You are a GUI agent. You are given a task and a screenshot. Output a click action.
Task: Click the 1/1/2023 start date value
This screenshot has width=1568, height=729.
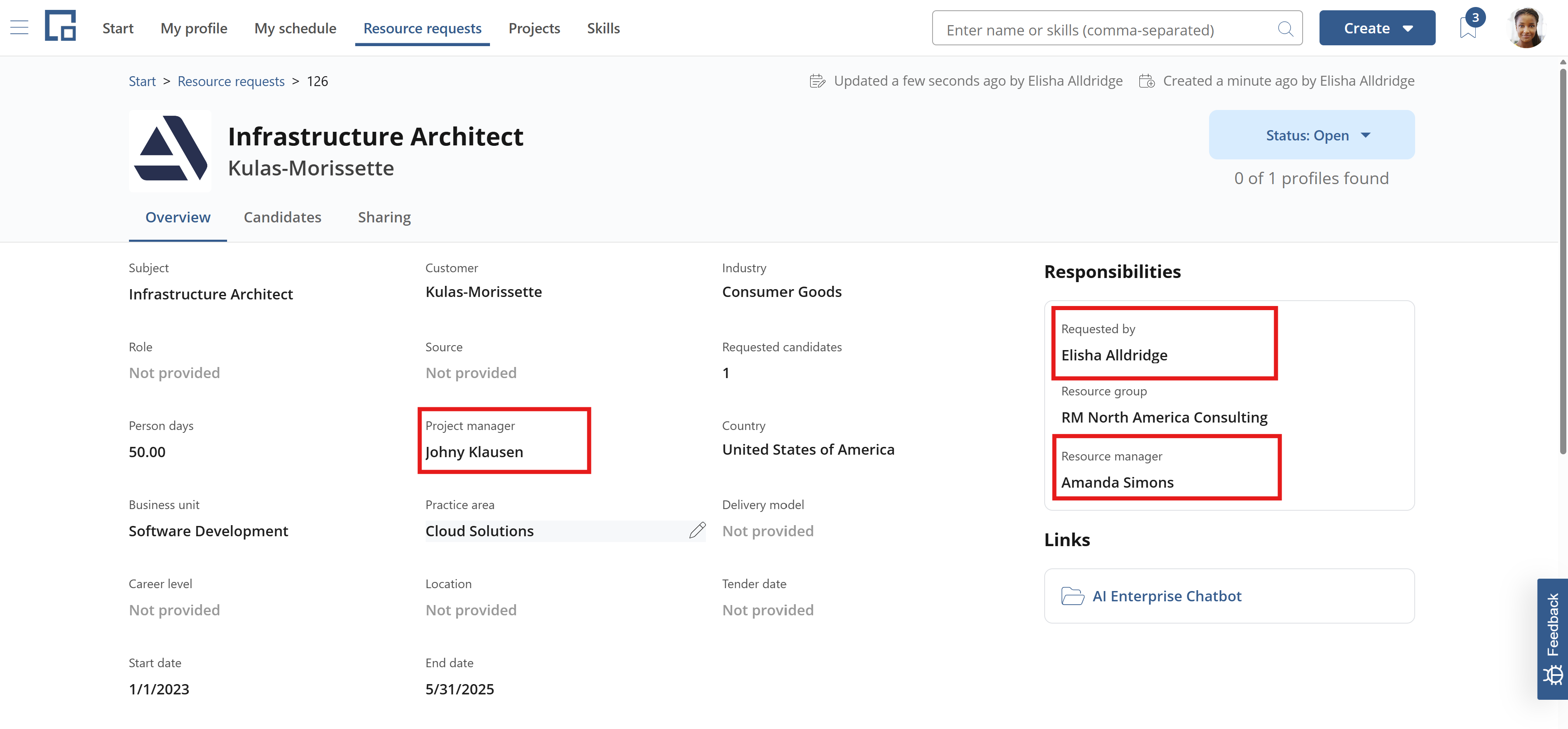tap(159, 689)
